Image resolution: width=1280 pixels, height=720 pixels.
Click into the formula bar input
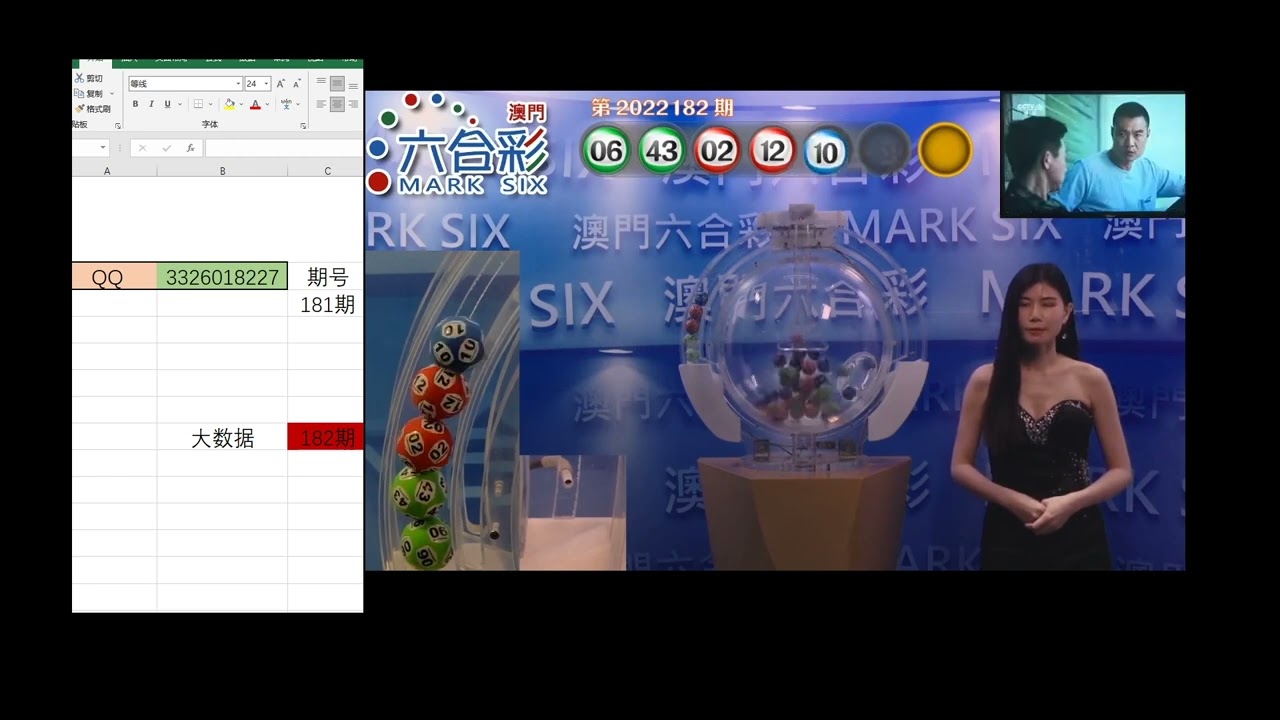coord(284,148)
